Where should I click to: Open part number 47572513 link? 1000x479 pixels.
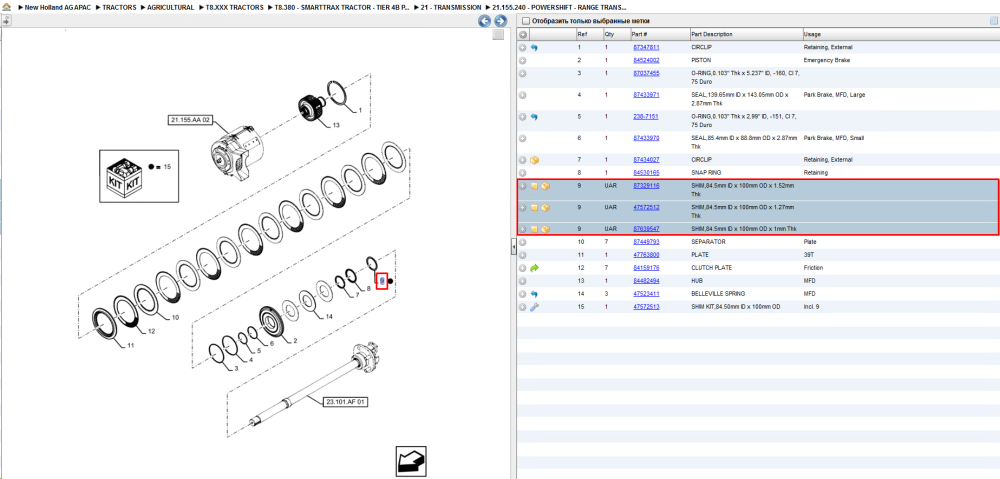646,307
